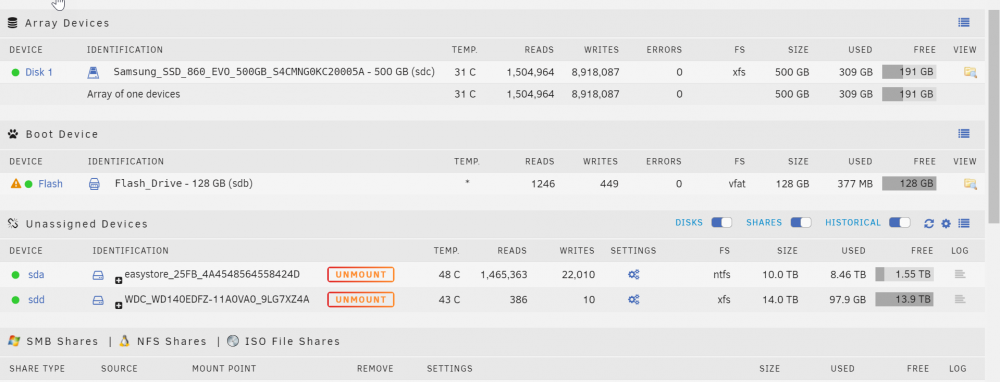Click the Flash warning triangle icon
Image resolution: width=1000 pixels, height=382 pixels.
pyautogui.click(x=16, y=184)
